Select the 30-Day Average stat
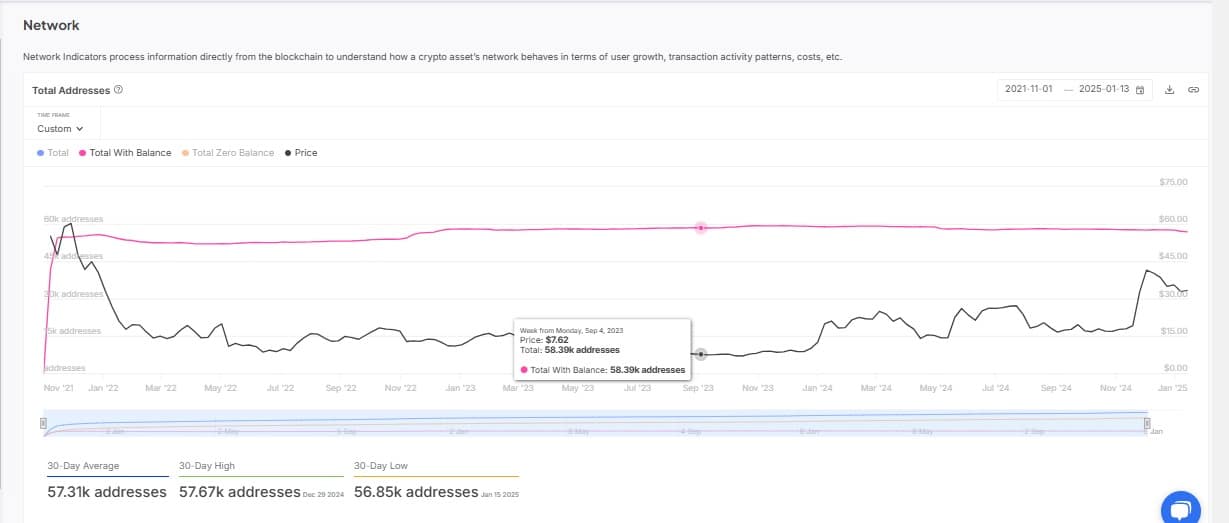 click(x=107, y=481)
